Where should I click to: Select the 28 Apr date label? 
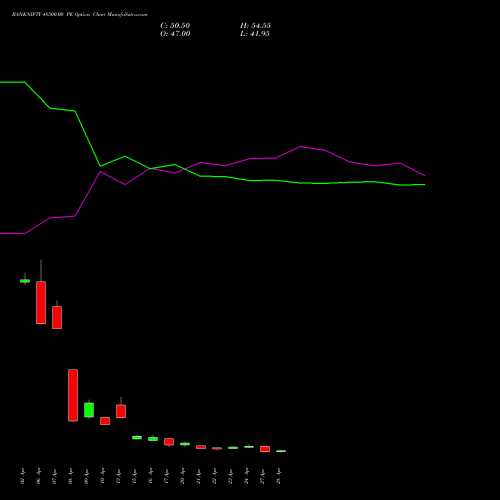pyautogui.click(x=279, y=476)
